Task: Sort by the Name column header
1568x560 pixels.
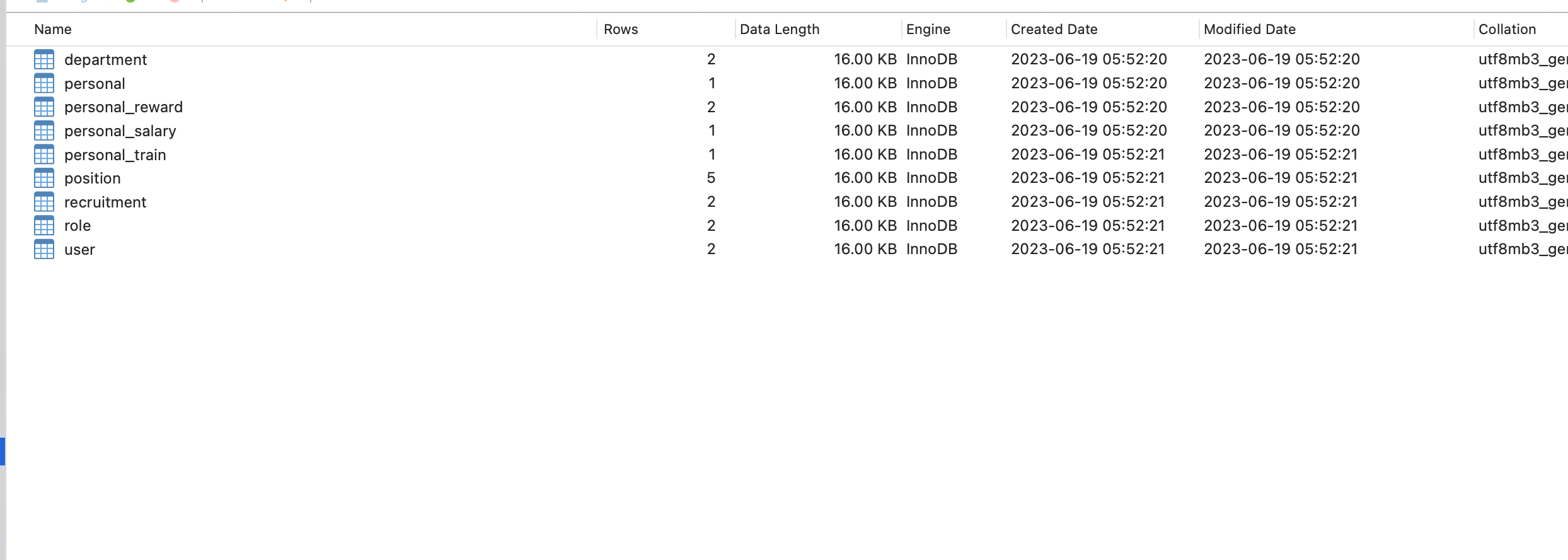Action: pyautogui.click(x=53, y=29)
